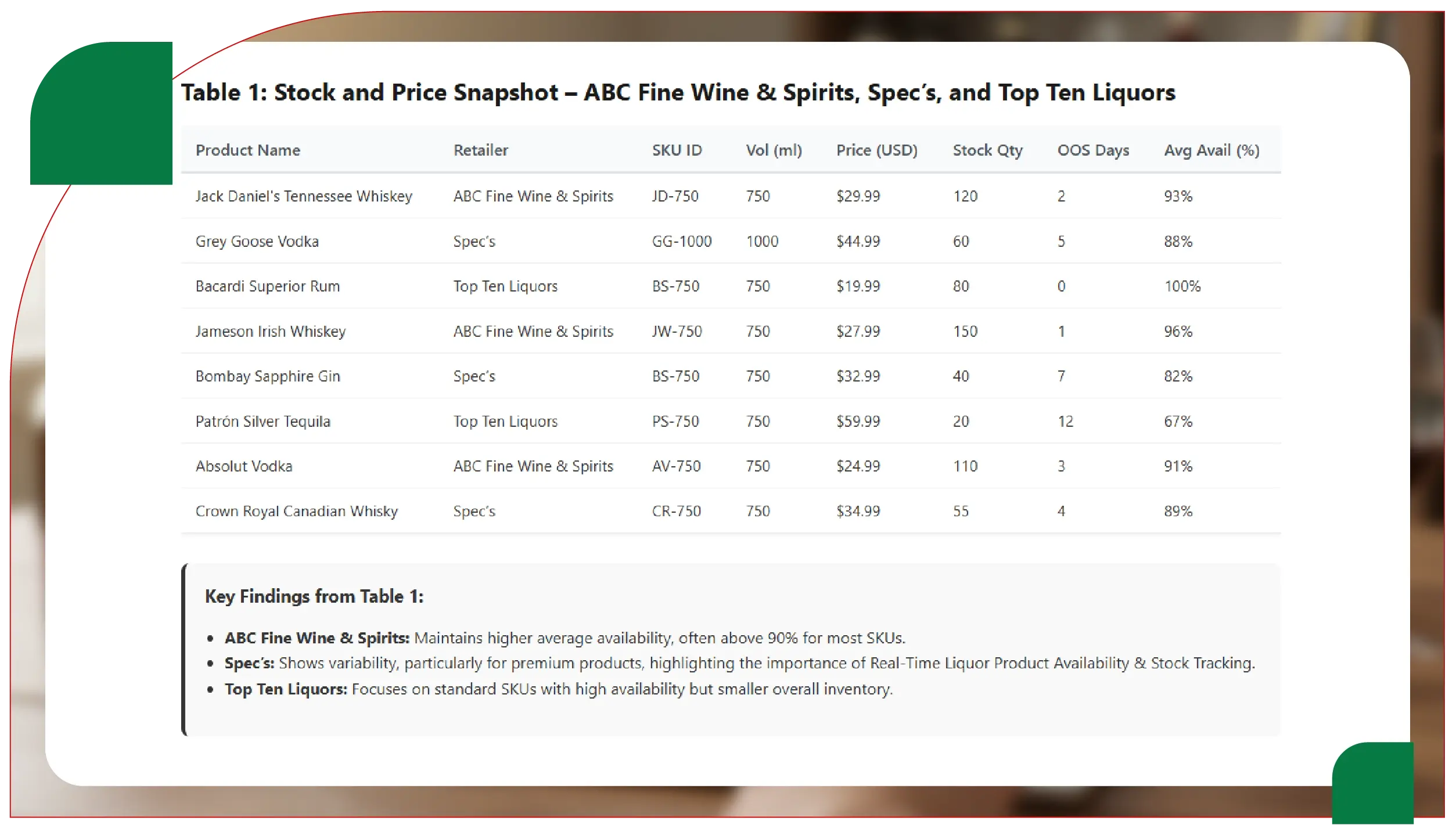Click the Bacardi Superior Rum product name
The height and width of the screenshot is (828, 1456).
click(x=268, y=286)
